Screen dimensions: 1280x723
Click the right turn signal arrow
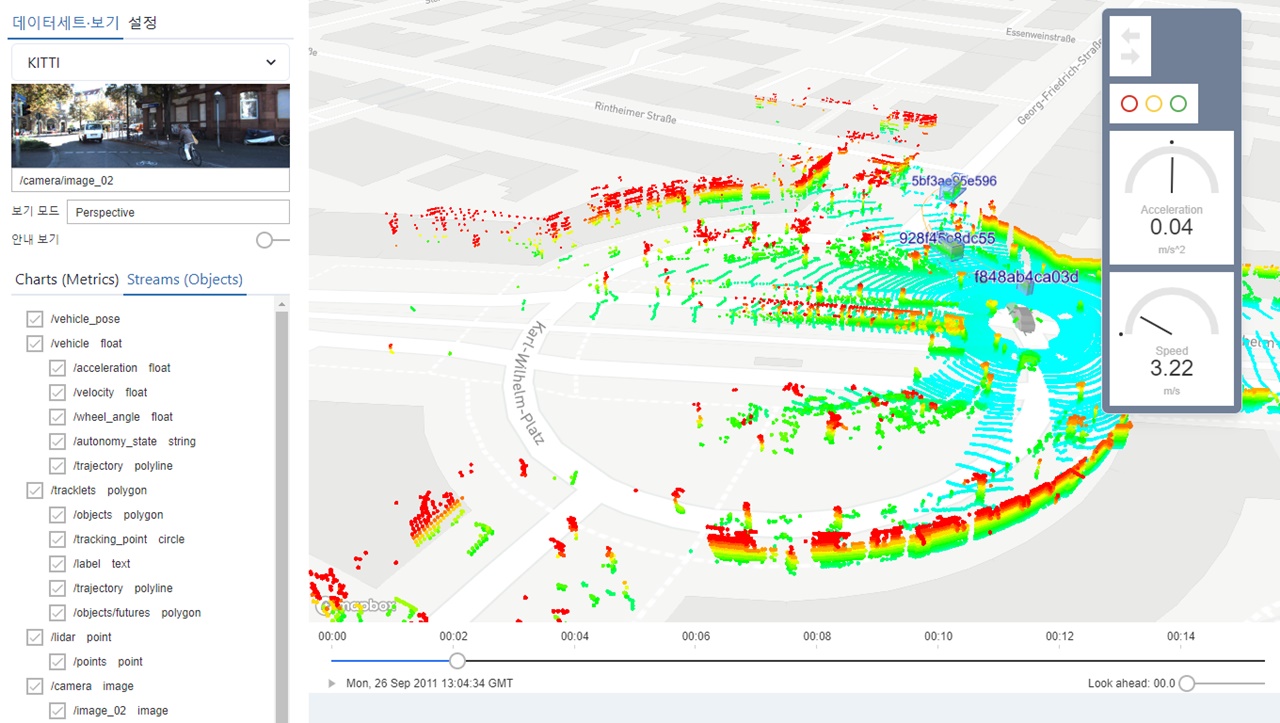tap(1131, 57)
